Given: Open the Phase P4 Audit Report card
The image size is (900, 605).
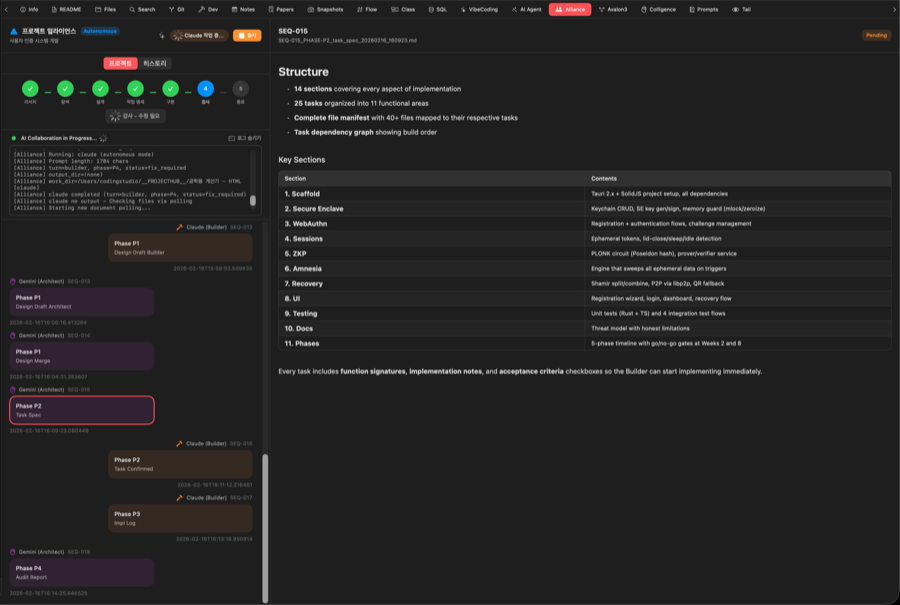Looking at the screenshot, I should (x=81, y=572).
